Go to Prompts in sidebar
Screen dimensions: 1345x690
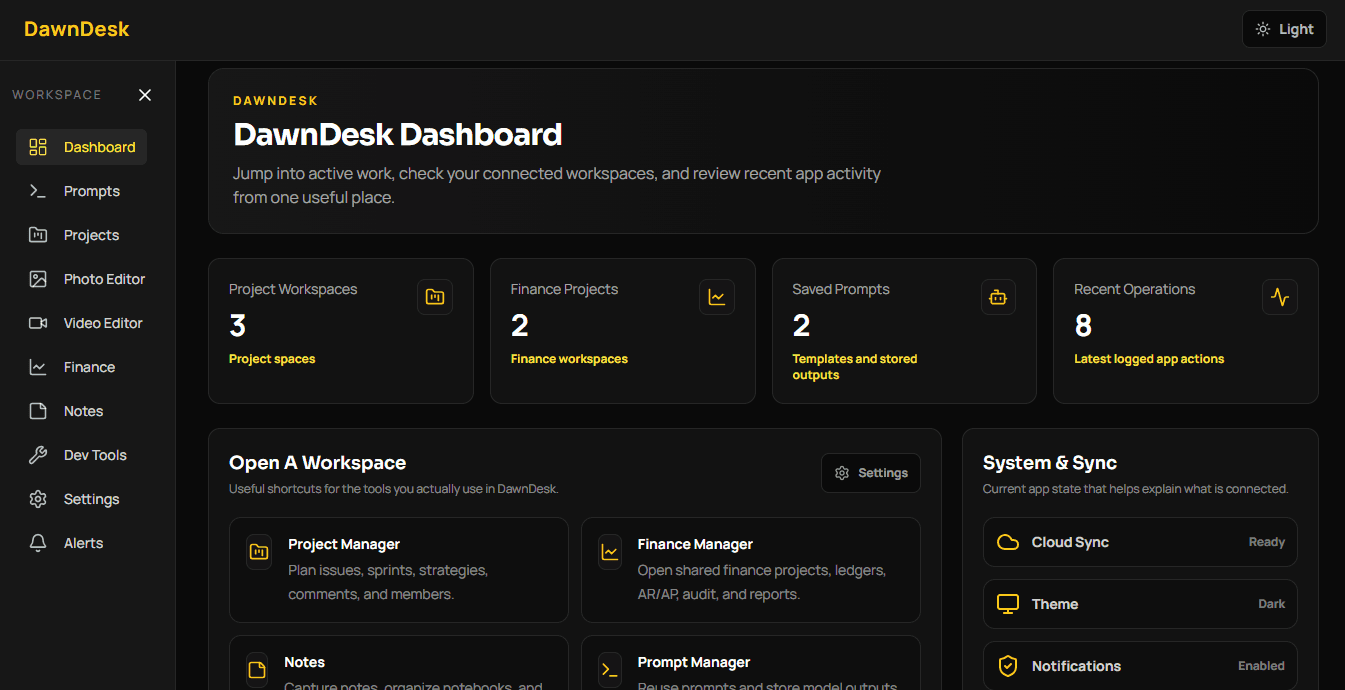click(81, 191)
